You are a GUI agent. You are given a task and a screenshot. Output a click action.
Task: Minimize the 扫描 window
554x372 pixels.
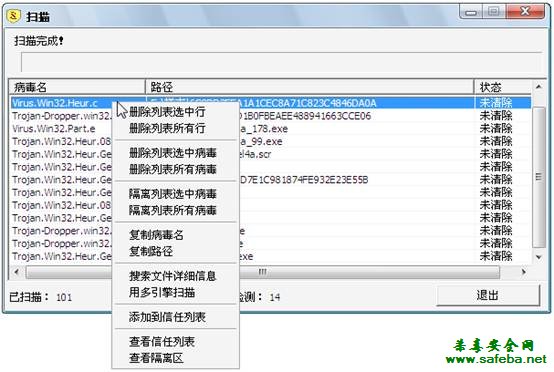tap(471, 12)
